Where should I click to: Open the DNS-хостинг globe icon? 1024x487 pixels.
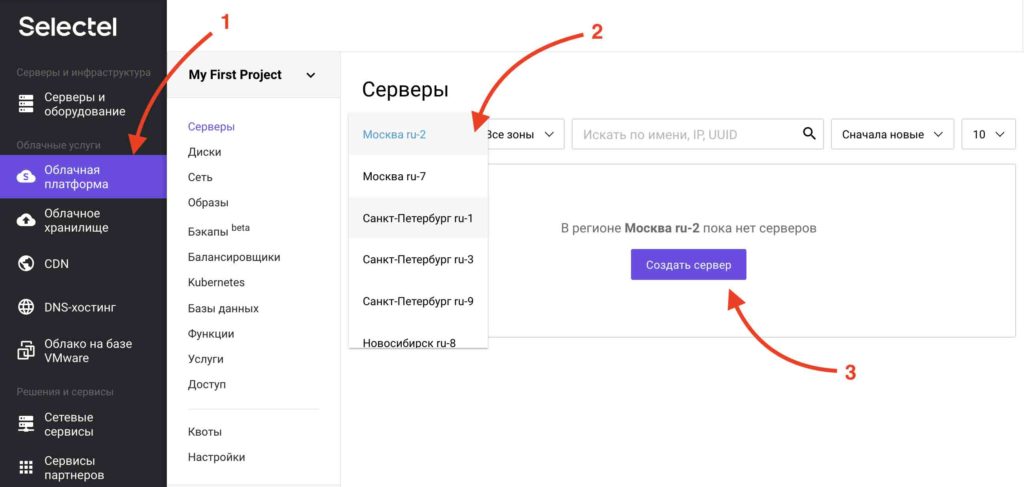point(25,307)
